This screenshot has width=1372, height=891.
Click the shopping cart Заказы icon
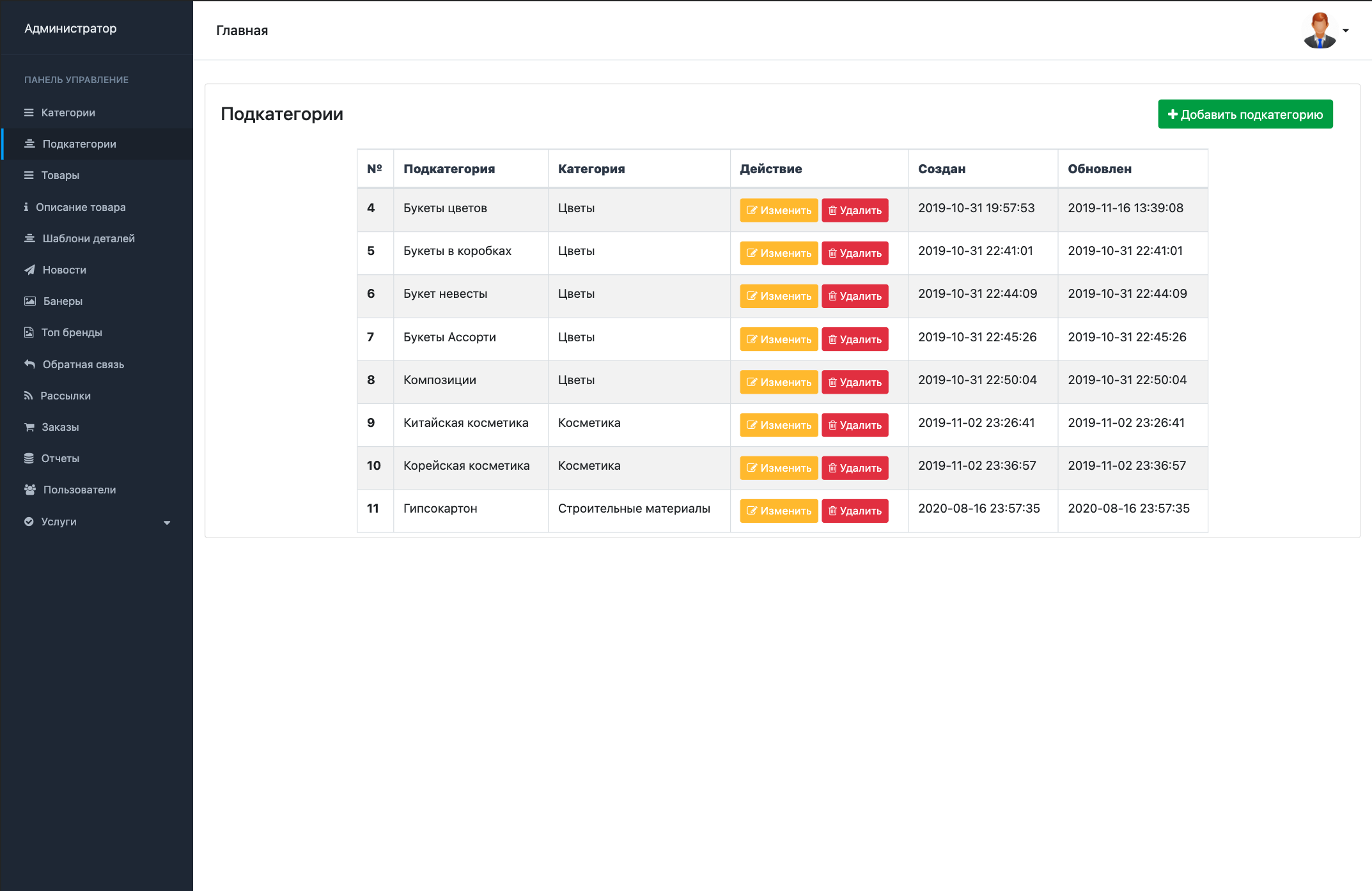point(29,427)
